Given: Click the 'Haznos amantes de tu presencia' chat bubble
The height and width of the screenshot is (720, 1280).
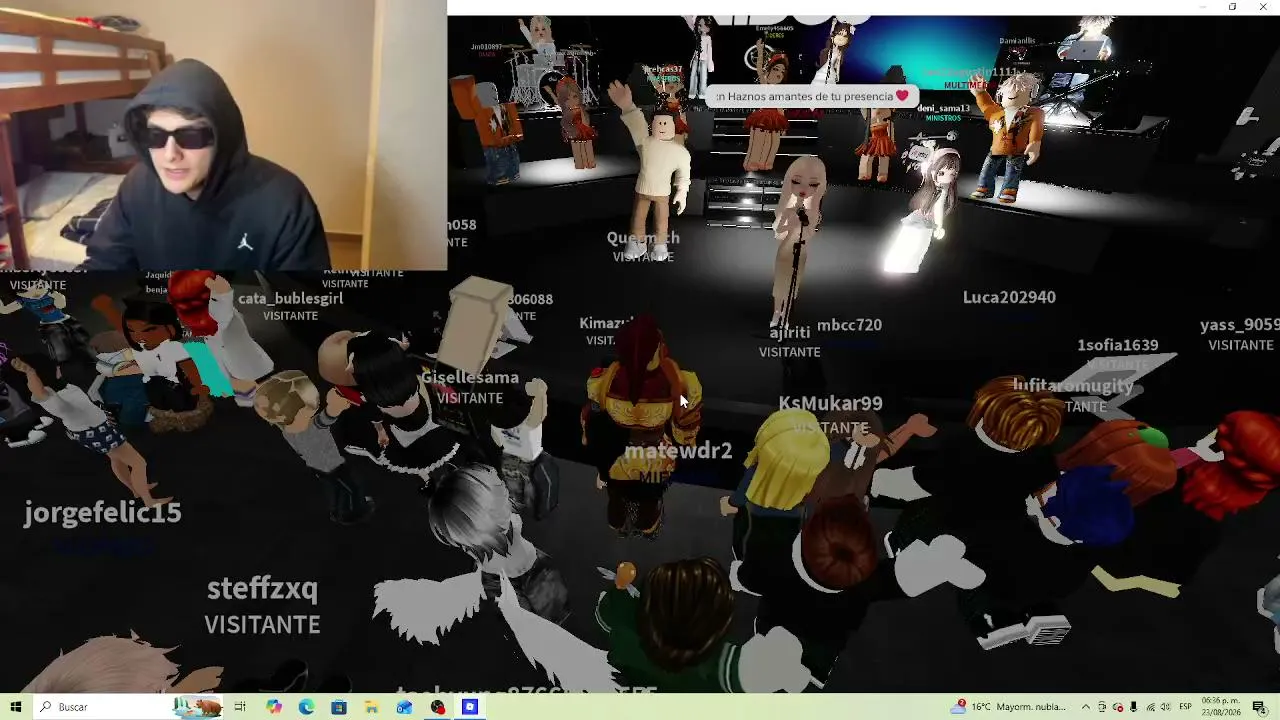Looking at the screenshot, I should click(813, 96).
